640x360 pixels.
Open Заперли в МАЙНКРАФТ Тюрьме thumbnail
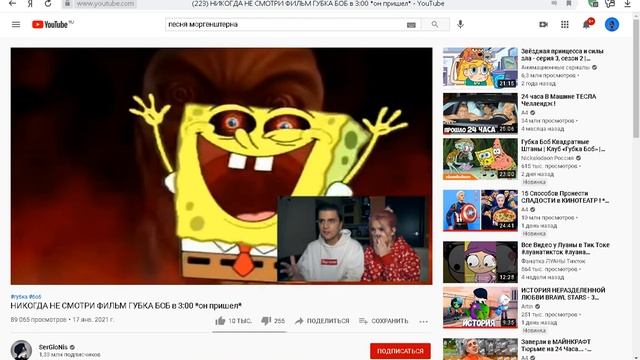click(480, 349)
